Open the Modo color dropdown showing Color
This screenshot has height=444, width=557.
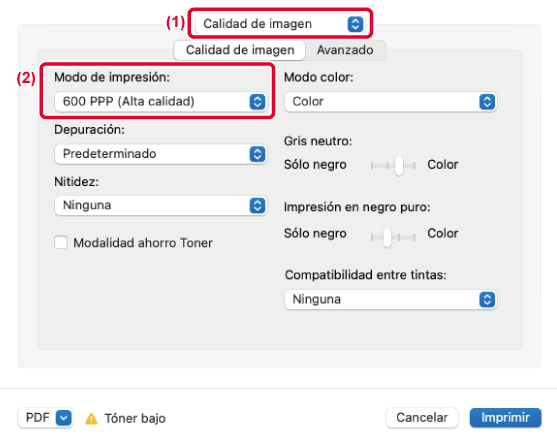[390, 102]
